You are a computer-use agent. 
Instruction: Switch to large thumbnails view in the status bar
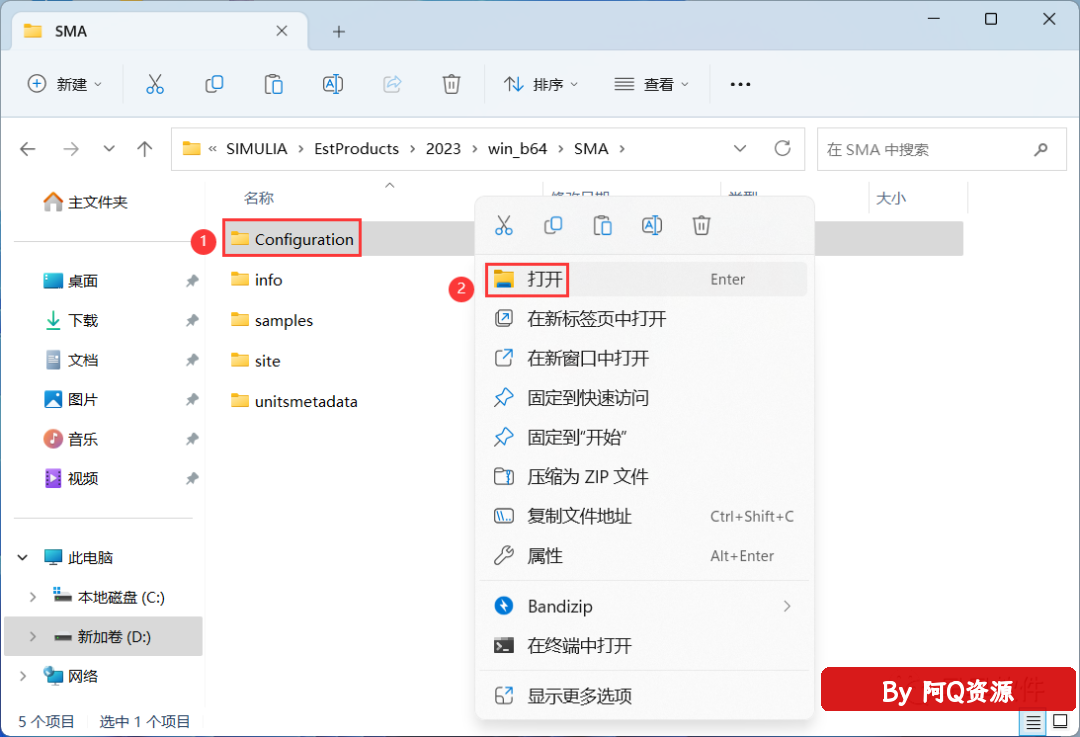[1059, 721]
